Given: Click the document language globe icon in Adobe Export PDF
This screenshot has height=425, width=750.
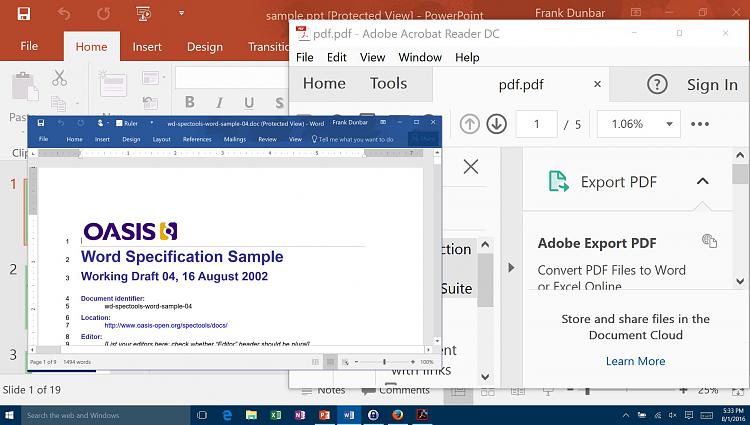Looking at the screenshot, I should point(709,241).
